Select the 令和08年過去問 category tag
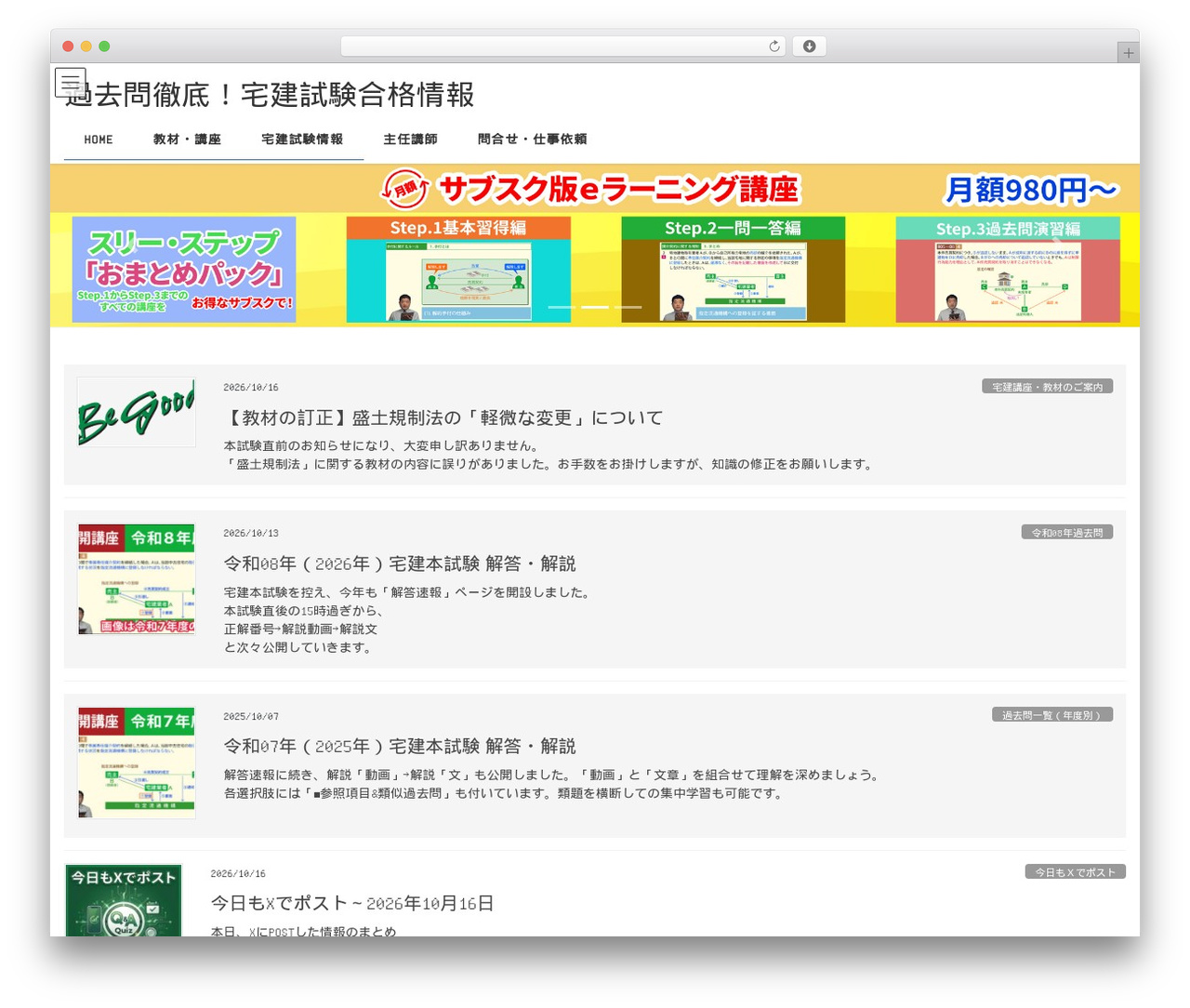Viewport: 1190px width, 1008px height. (1066, 533)
